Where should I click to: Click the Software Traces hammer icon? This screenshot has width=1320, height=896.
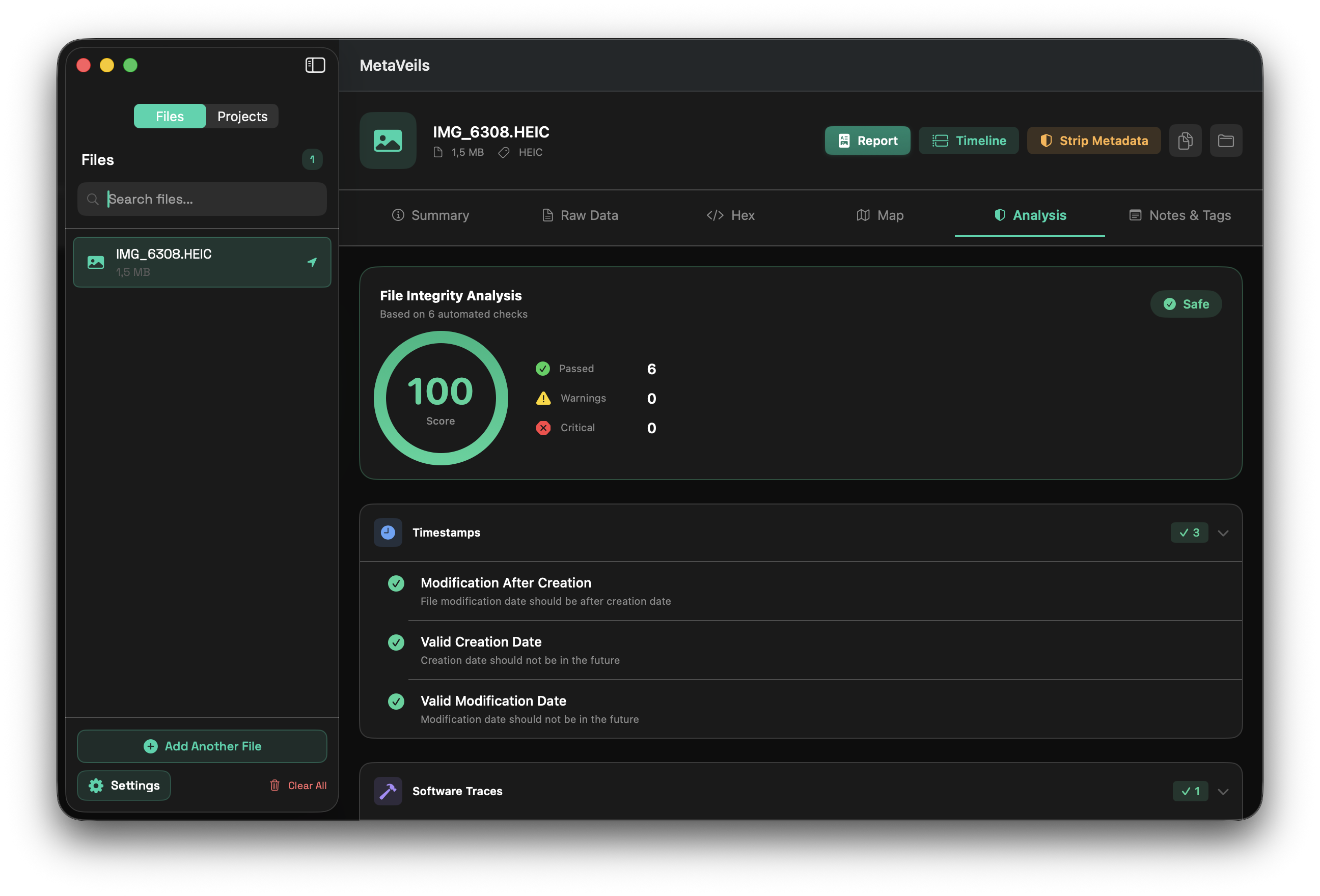tap(388, 791)
